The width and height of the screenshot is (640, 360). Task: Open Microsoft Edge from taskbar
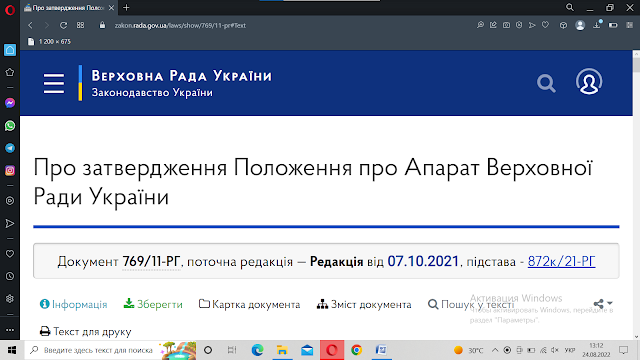tap(257, 350)
